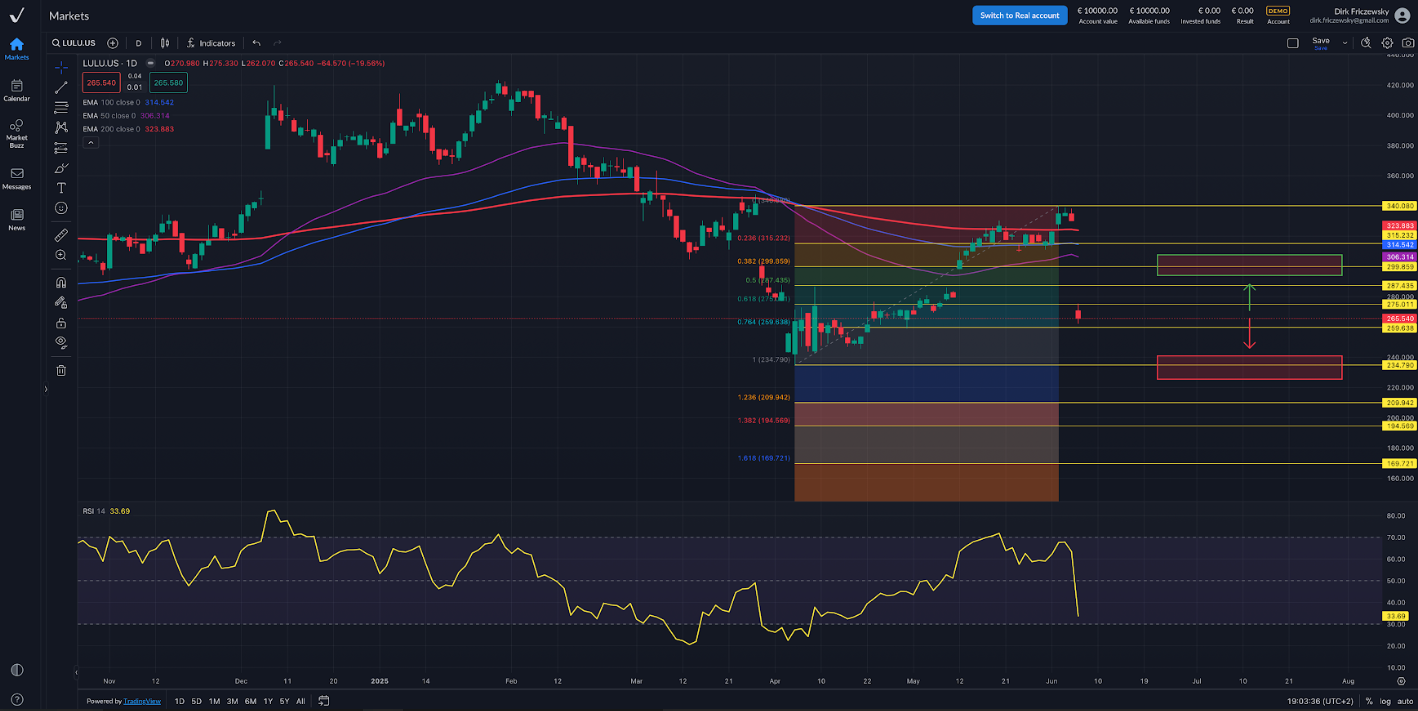Toggle hide all drawings eye icon

(x=61, y=342)
